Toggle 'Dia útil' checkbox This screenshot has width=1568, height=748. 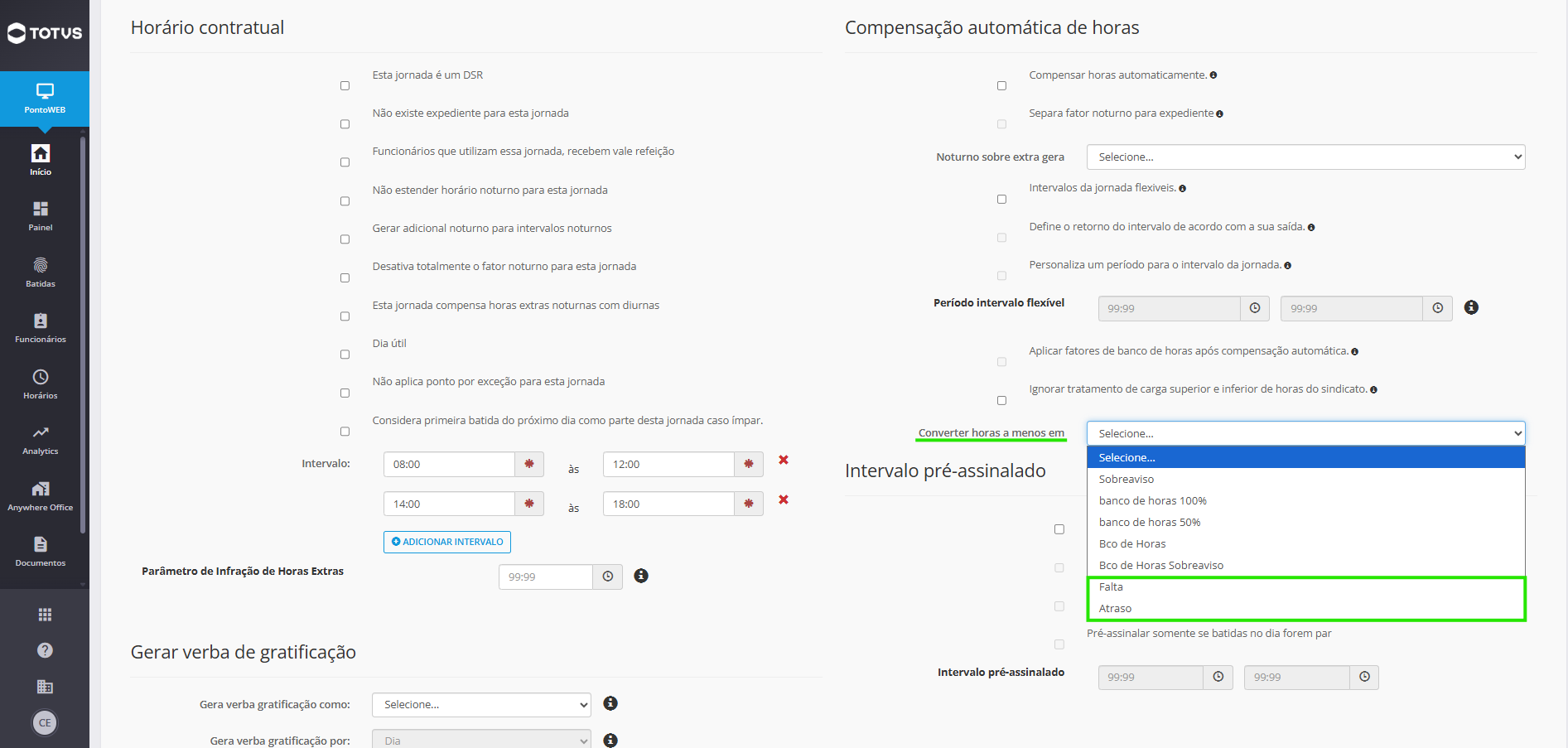coord(345,355)
